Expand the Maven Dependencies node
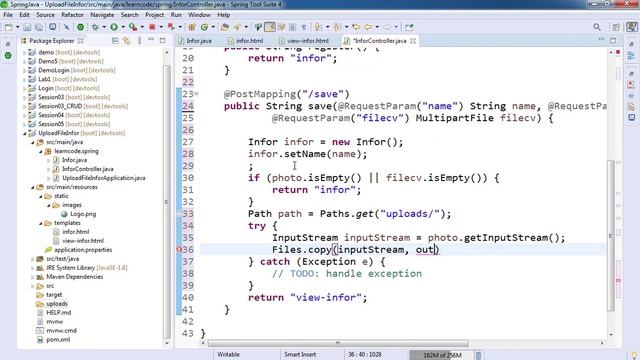 33,277
